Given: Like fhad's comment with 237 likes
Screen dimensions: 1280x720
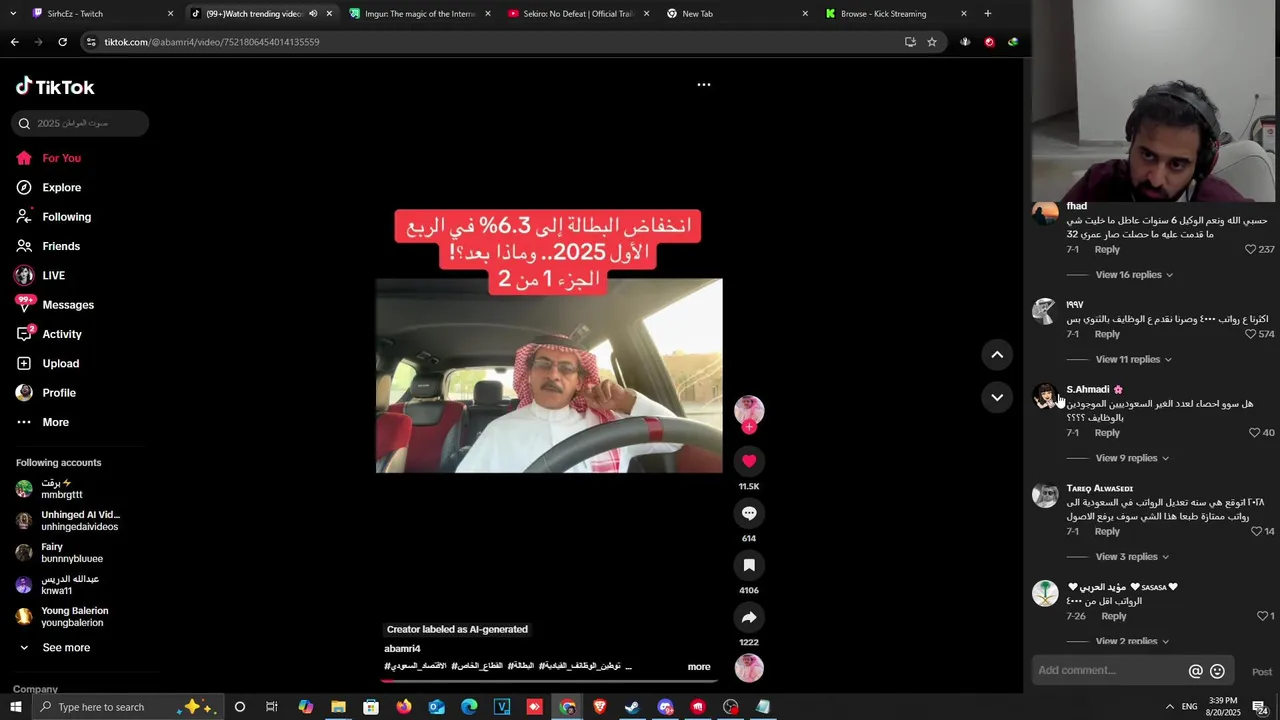Looking at the screenshot, I should pos(1250,250).
